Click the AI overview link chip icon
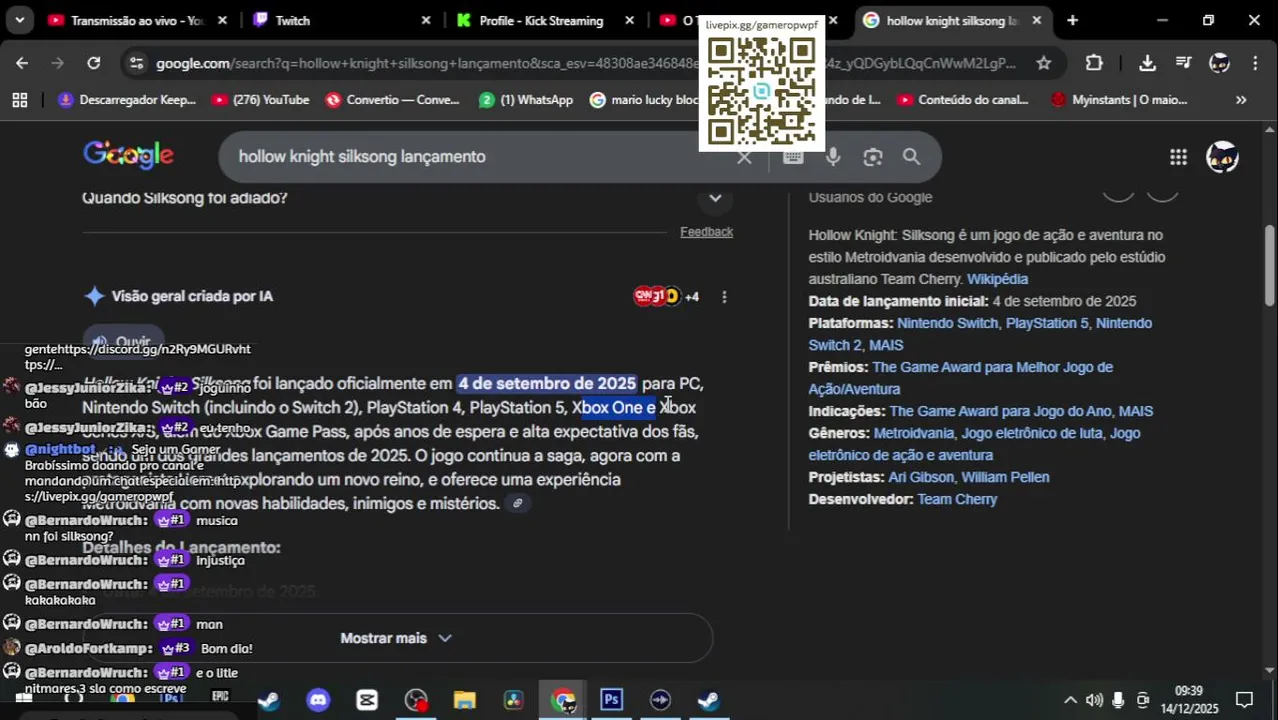Image resolution: width=1278 pixels, height=720 pixels. (517, 504)
